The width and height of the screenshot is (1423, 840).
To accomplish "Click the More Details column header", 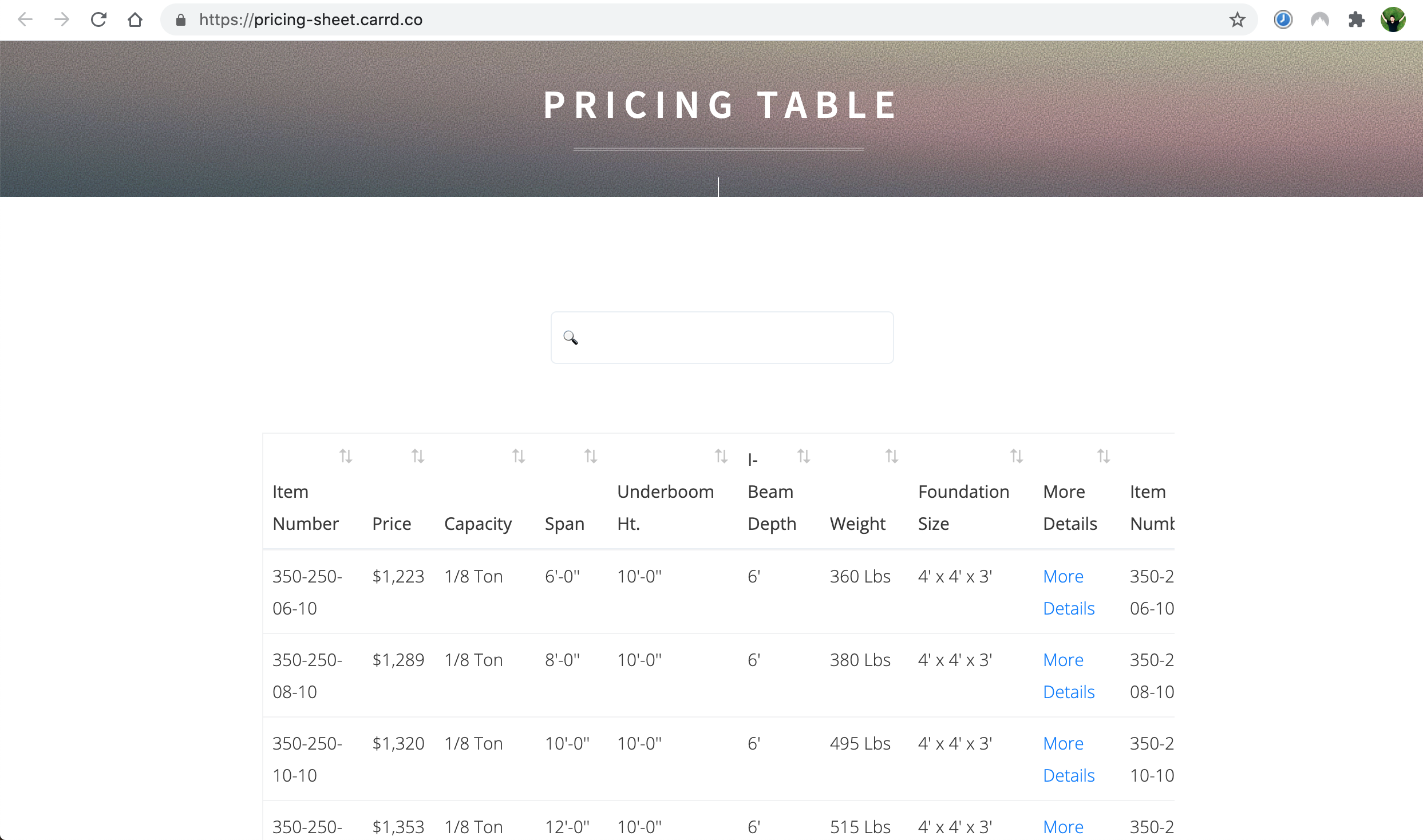I will pyautogui.click(x=1070, y=508).
